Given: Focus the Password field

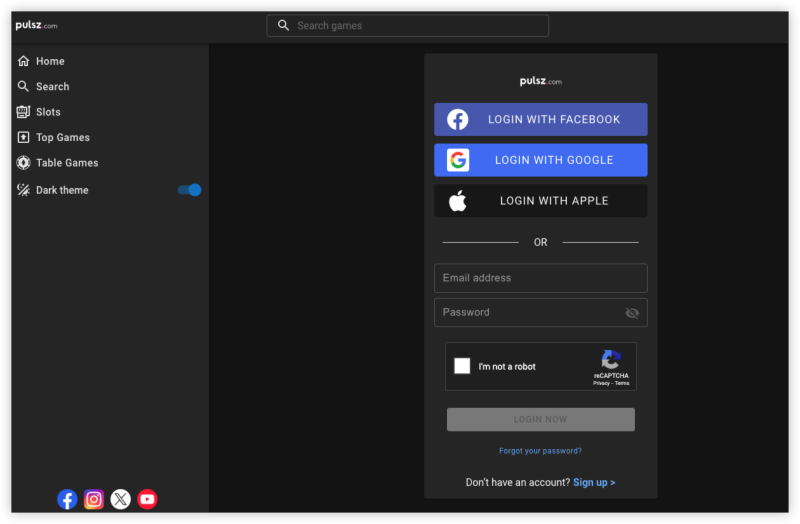Looking at the screenshot, I should (x=541, y=312).
